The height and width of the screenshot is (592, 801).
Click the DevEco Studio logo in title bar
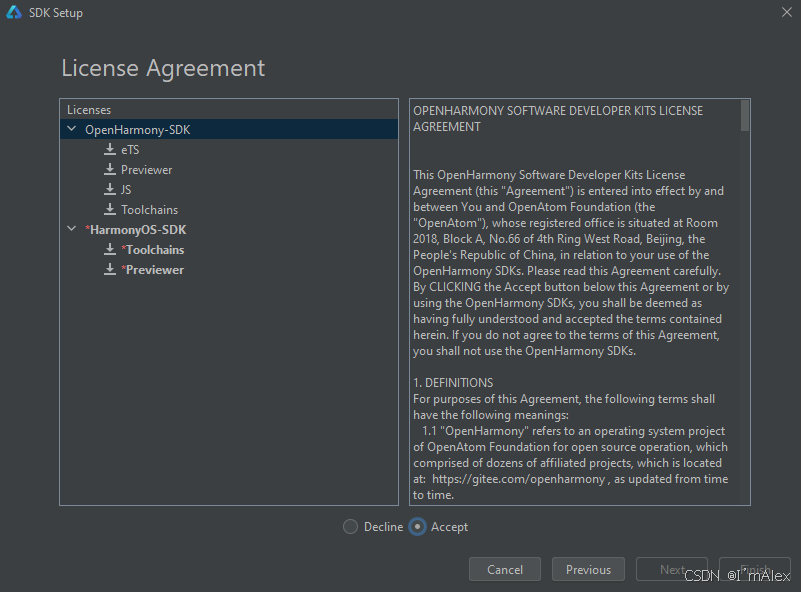click(14, 12)
